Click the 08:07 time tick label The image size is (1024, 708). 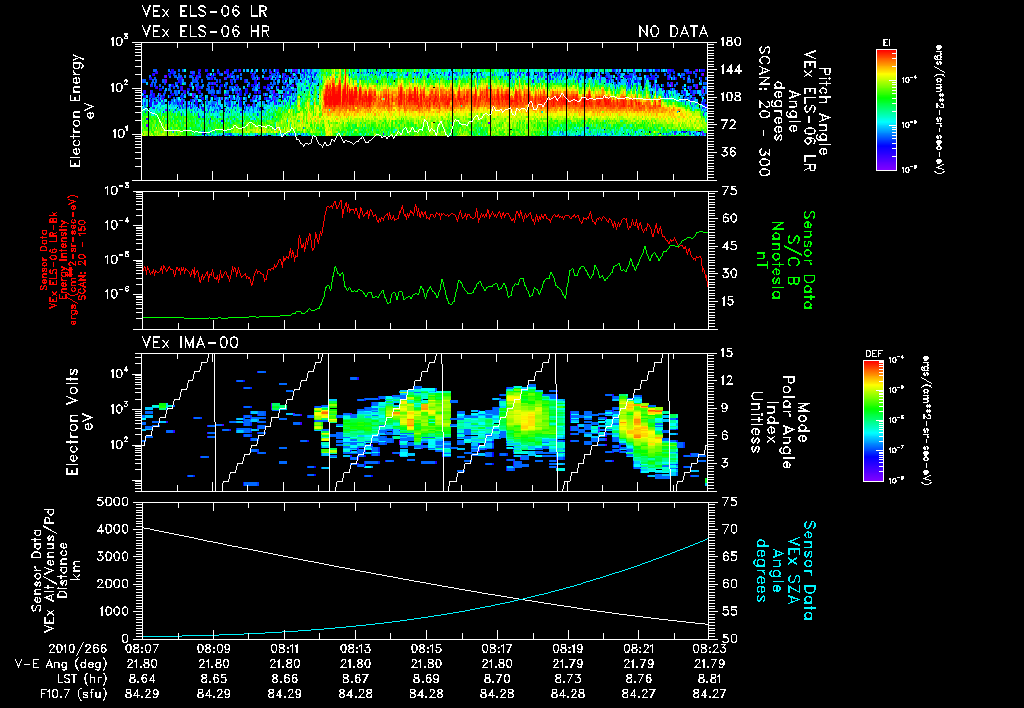[x=142, y=649]
